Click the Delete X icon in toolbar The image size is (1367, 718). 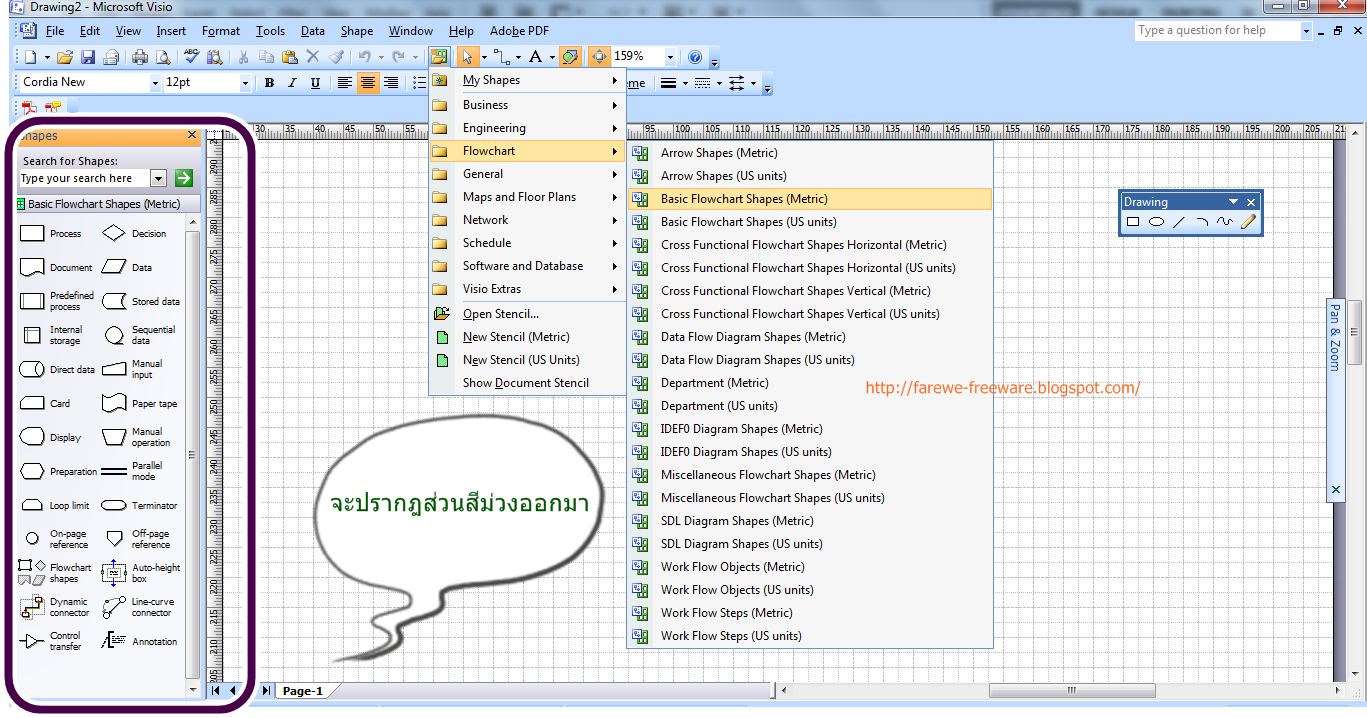pos(313,57)
